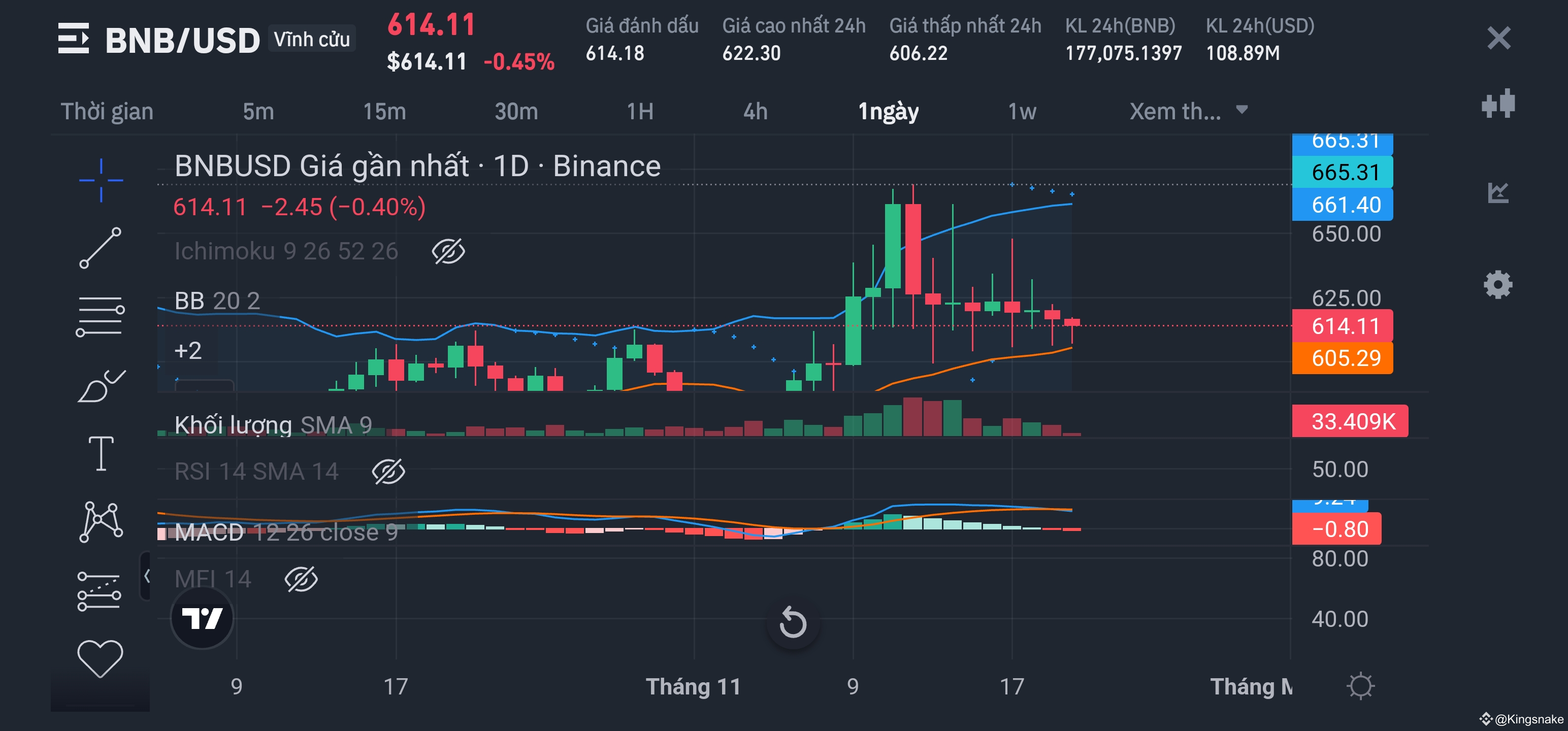Viewport: 1568px width, 731px height.
Task: Switch to the 15m timeframe tab
Action: pyautogui.click(x=384, y=111)
